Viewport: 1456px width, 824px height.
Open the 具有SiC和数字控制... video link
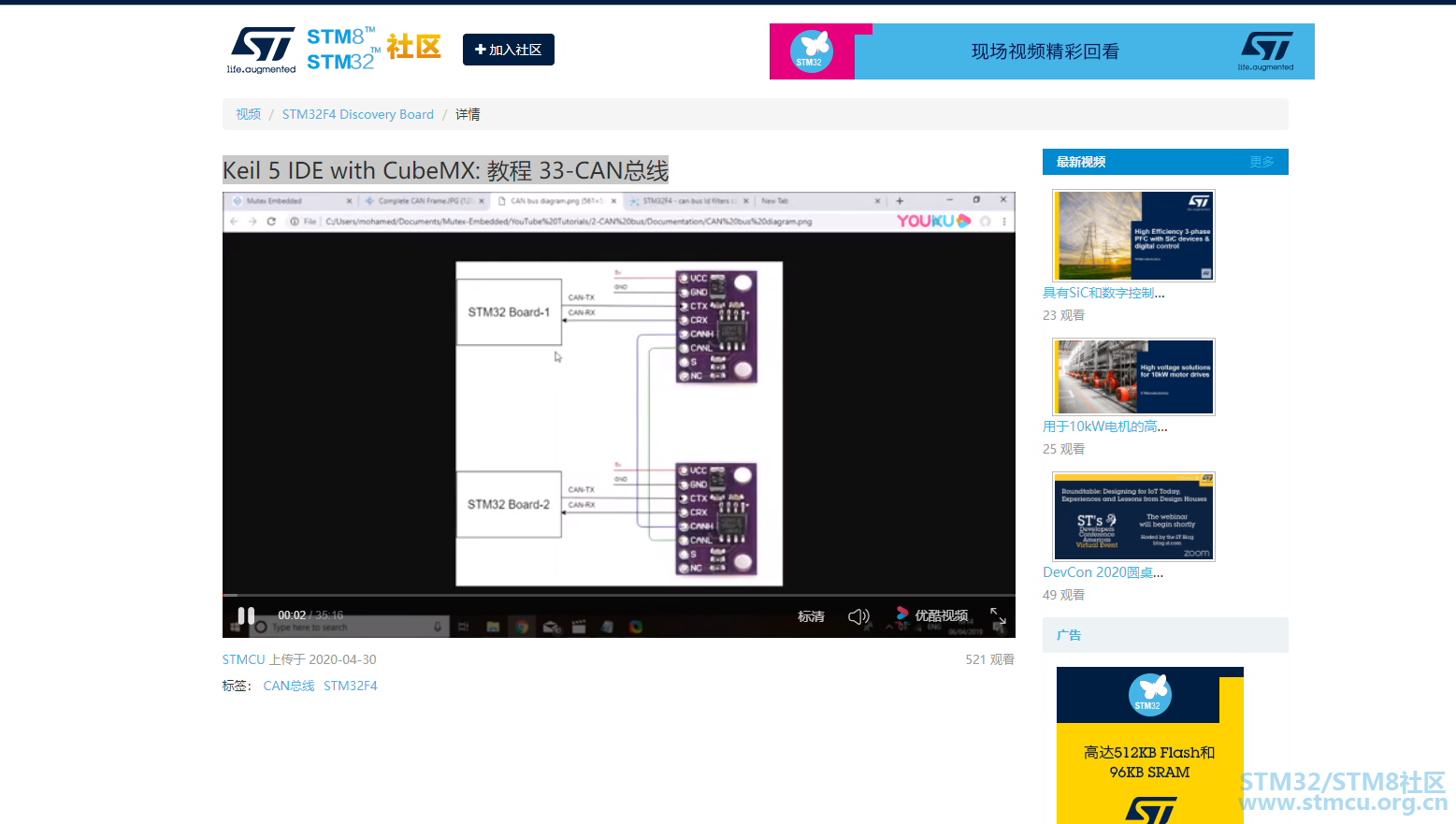[x=1103, y=293]
